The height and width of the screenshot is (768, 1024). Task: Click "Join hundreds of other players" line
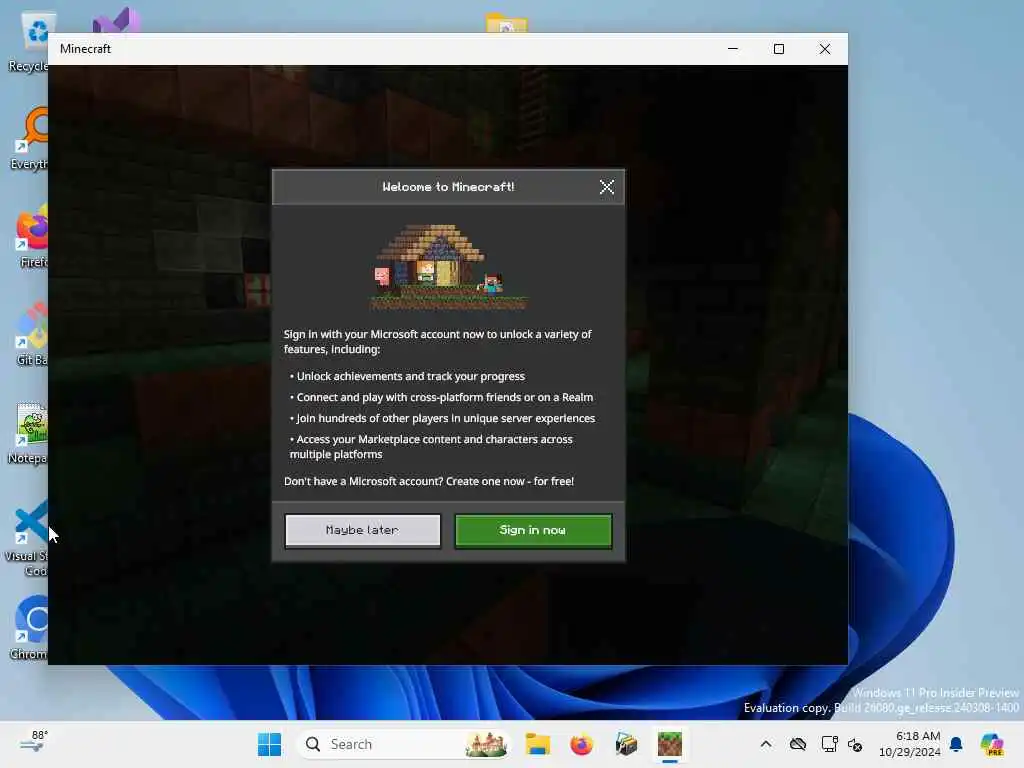click(445, 418)
